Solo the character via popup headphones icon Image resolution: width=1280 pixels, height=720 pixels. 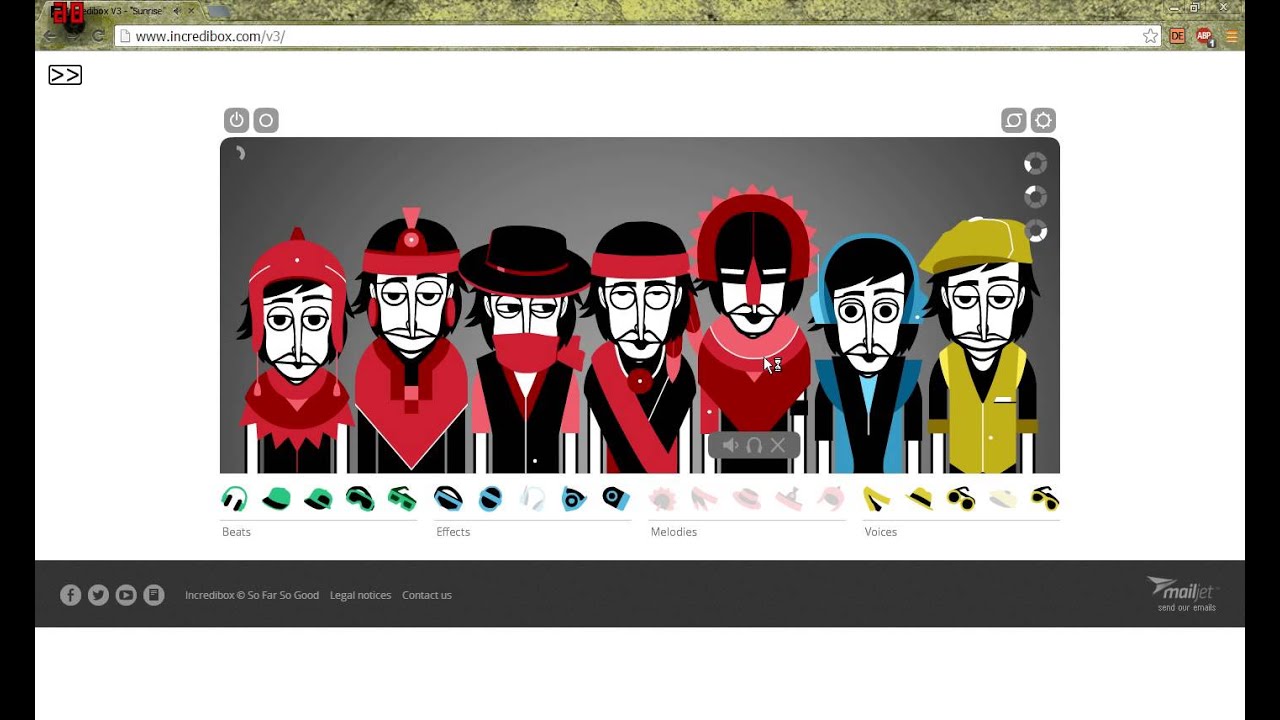pos(754,445)
